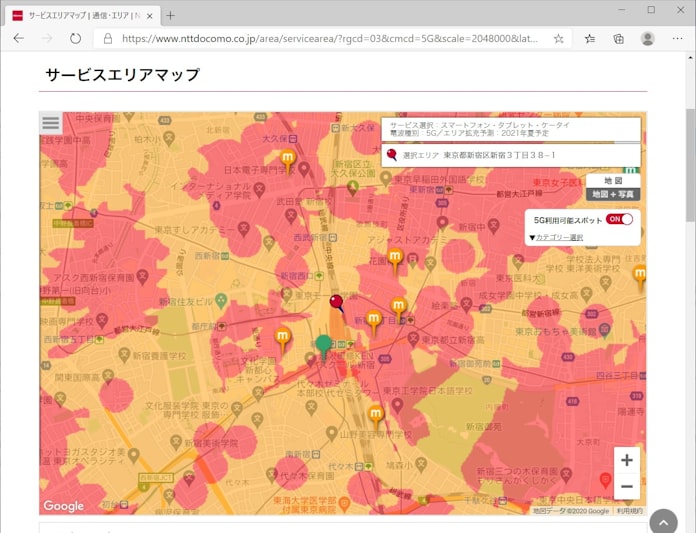Click the 選択エリア address box
This screenshot has height=533, width=696.
pyautogui.click(x=511, y=155)
